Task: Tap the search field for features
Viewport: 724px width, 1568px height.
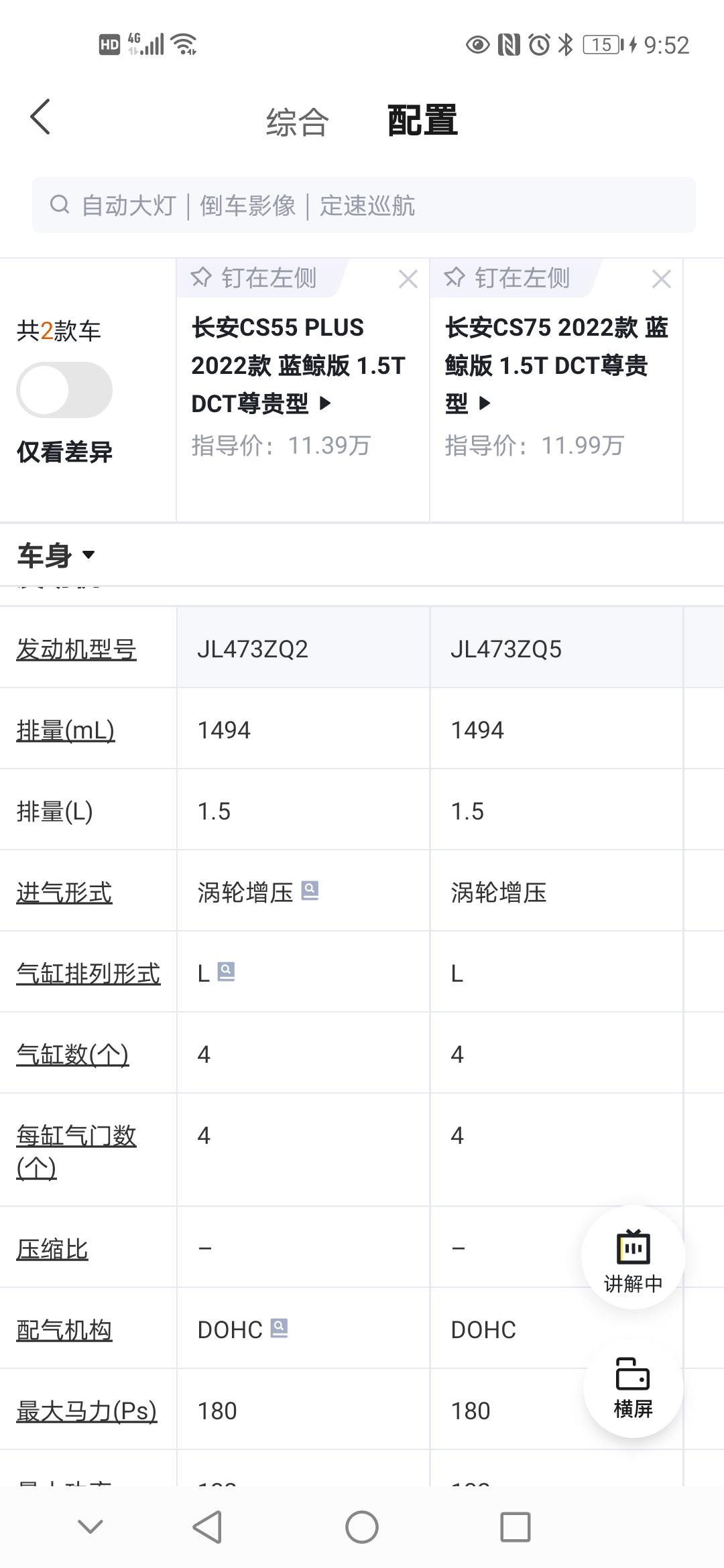Action: pos(364,205)
